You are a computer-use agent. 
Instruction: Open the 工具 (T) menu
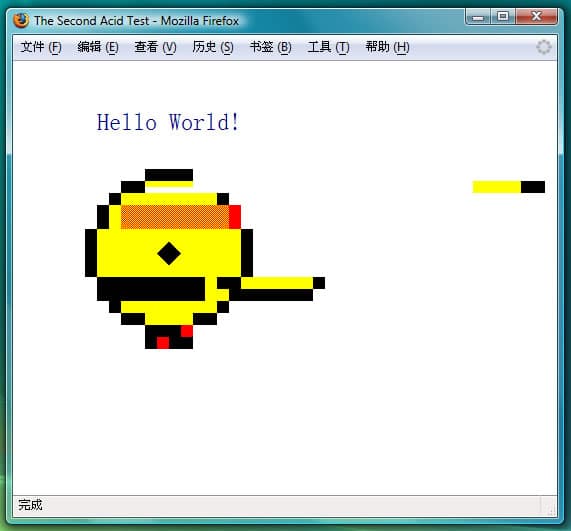pyautogui.click(x=328, y=47)
